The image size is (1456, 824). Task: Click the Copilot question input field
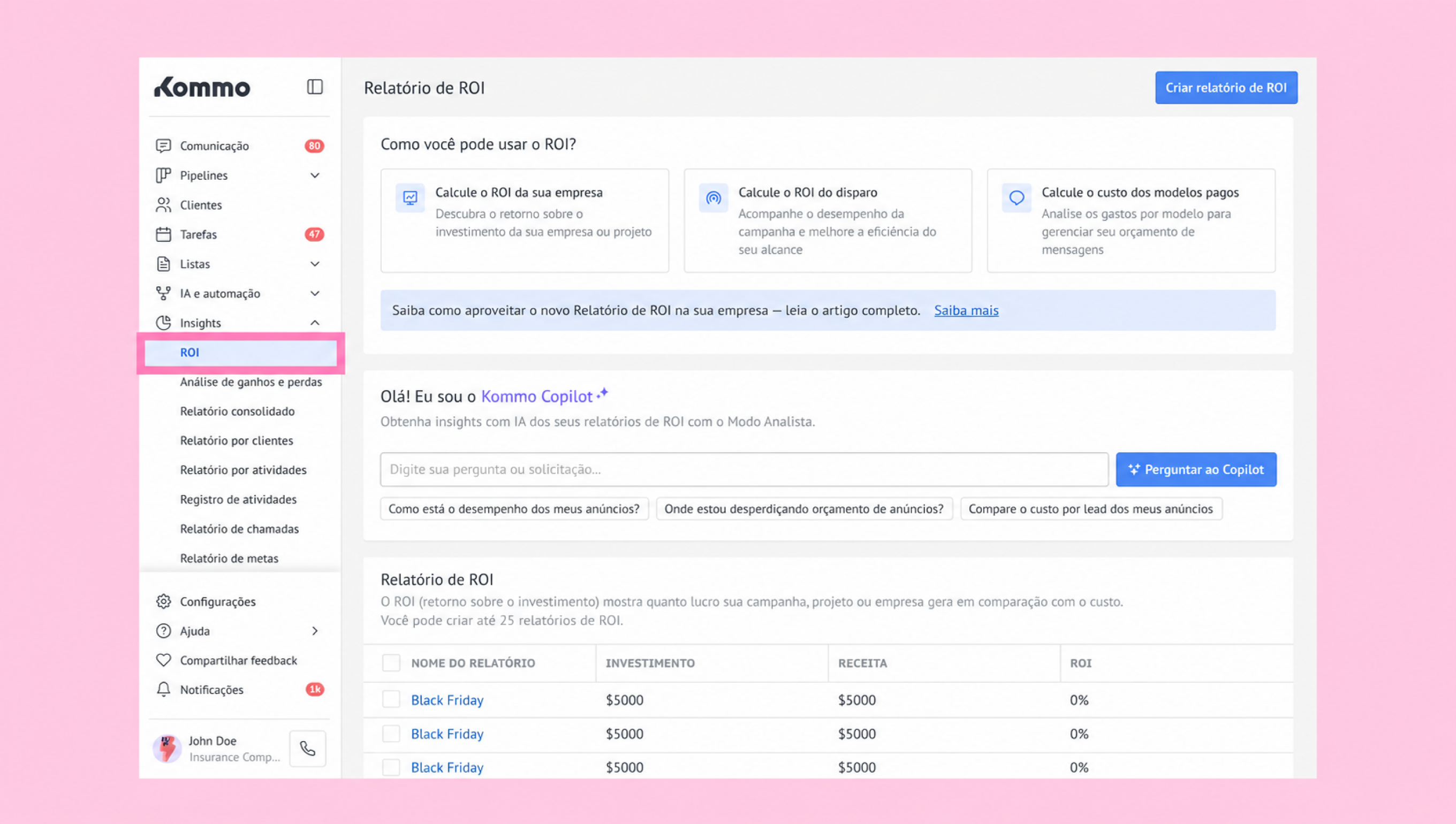pyautogui.click(x=744, y=469)
